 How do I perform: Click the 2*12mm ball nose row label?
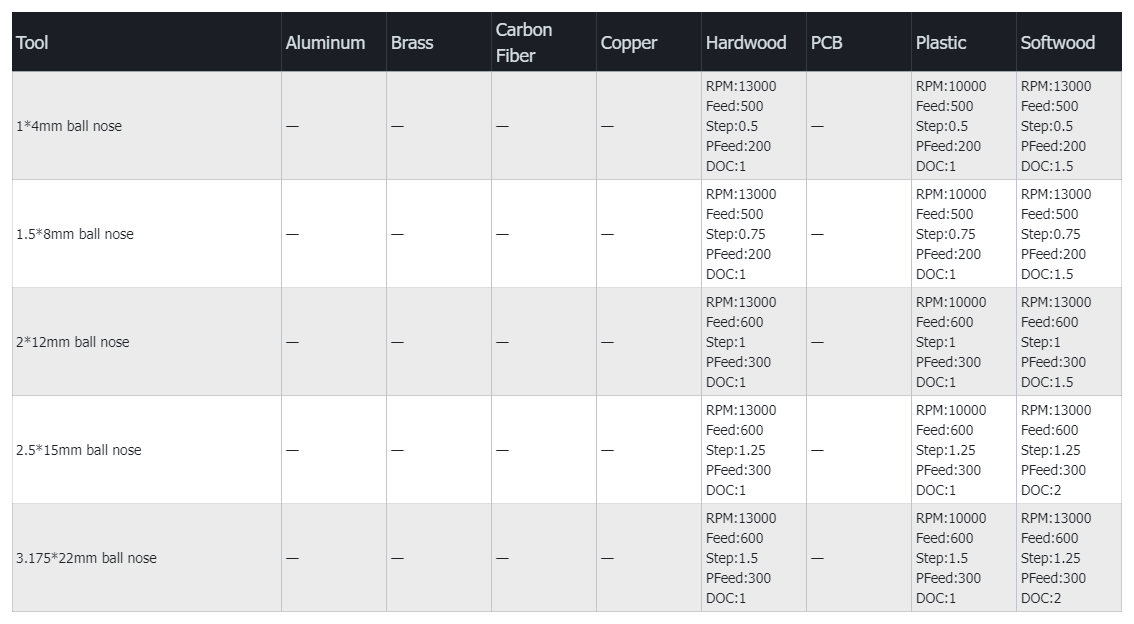[73, 342]
